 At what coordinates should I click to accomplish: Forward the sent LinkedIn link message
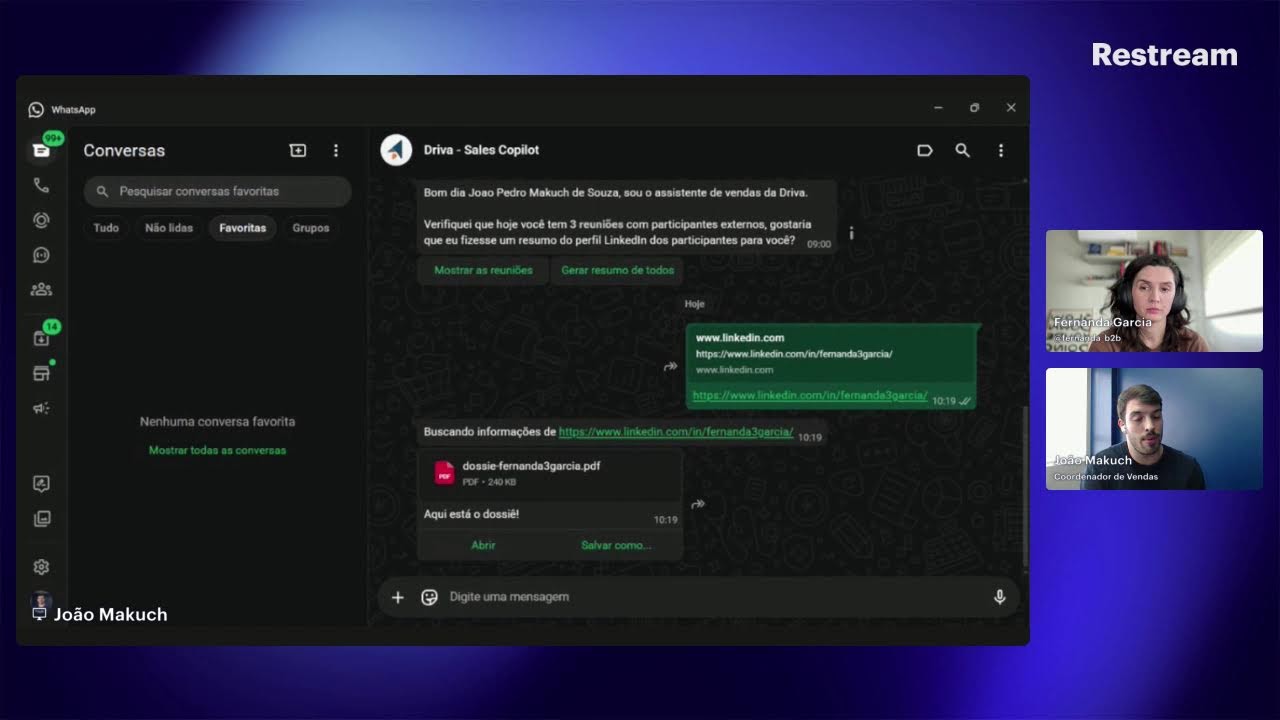670,367
